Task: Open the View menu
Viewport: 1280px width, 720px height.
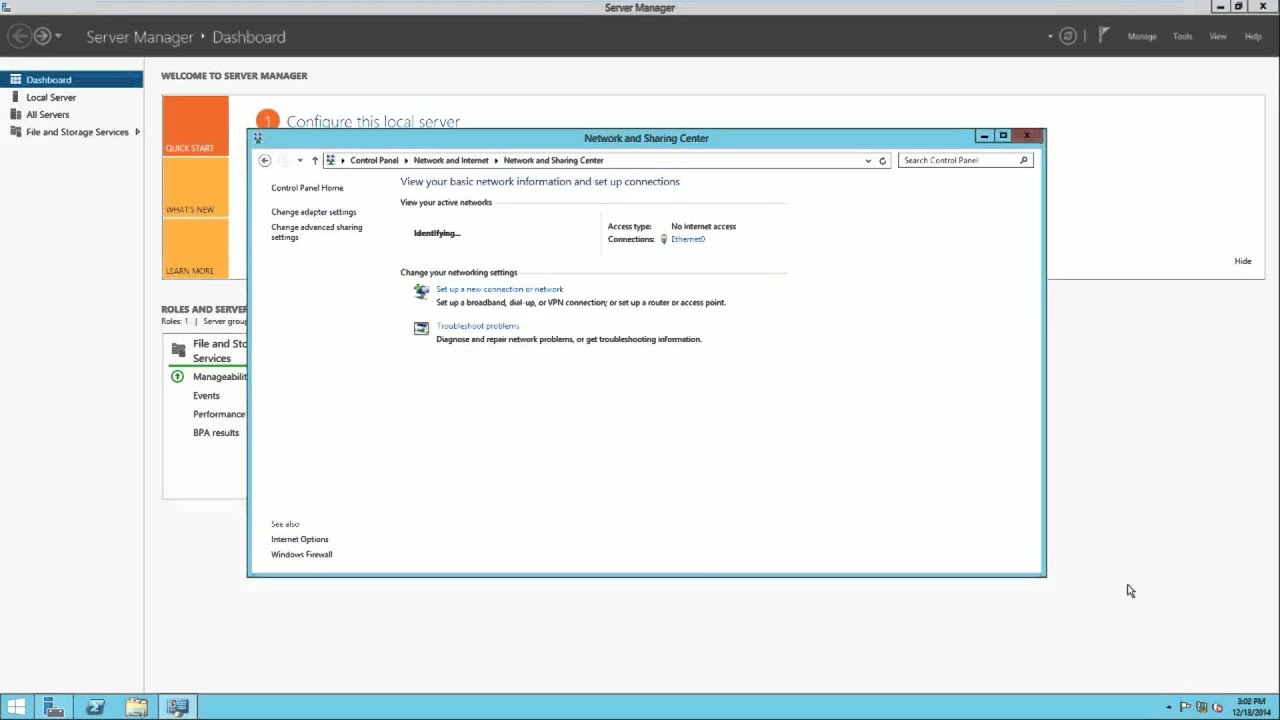Action: 1218,36
